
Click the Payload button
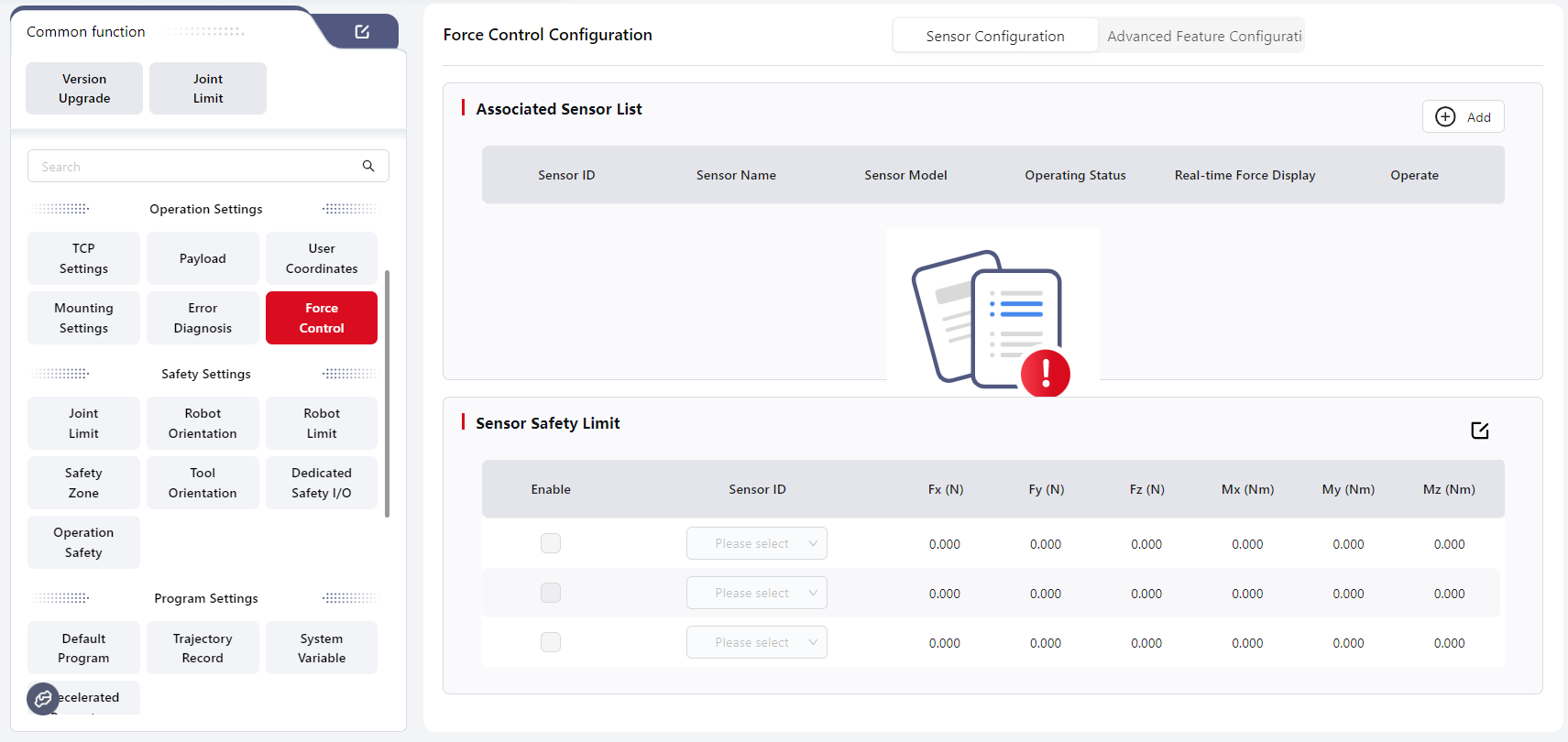[203, 258]
